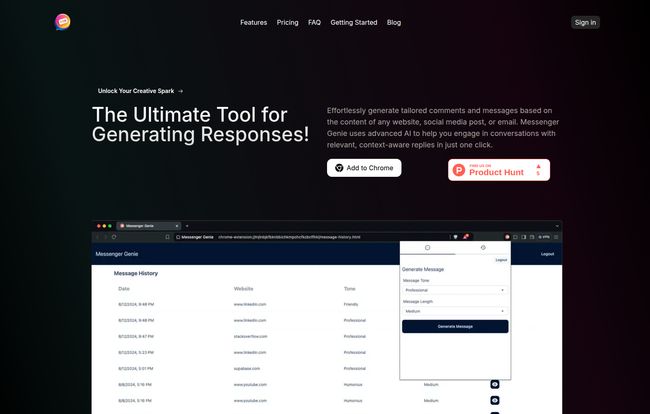Viewport: 650px width, 414px height.
Task: Click the 8/12/2024, 5:01 PM date cell
Action: coord(136,368)
